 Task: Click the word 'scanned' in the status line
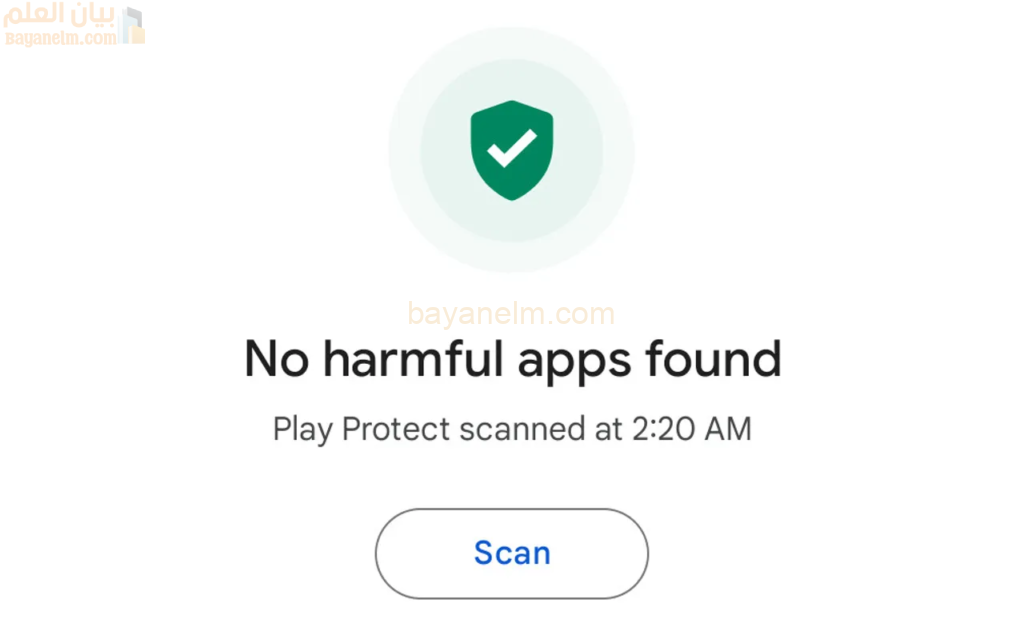tap(522, 429)
